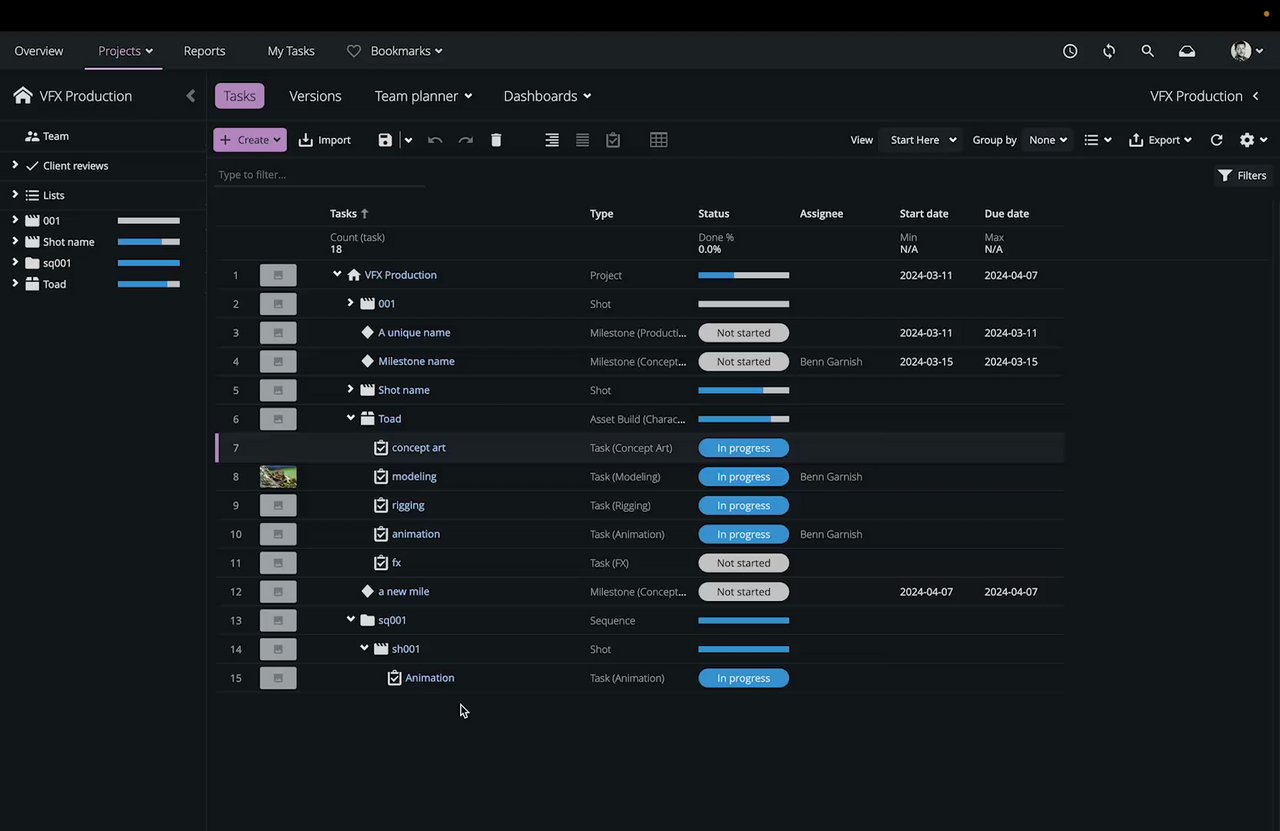Open the View Start Here dropdown
The width and height of the screenshot is (1280, 831).
point(922,140)
